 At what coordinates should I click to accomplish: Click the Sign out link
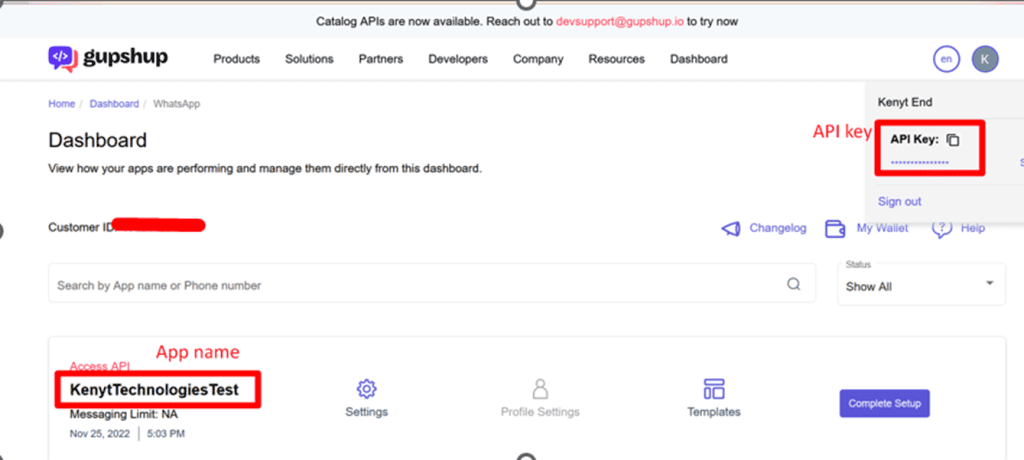(899, 201)
